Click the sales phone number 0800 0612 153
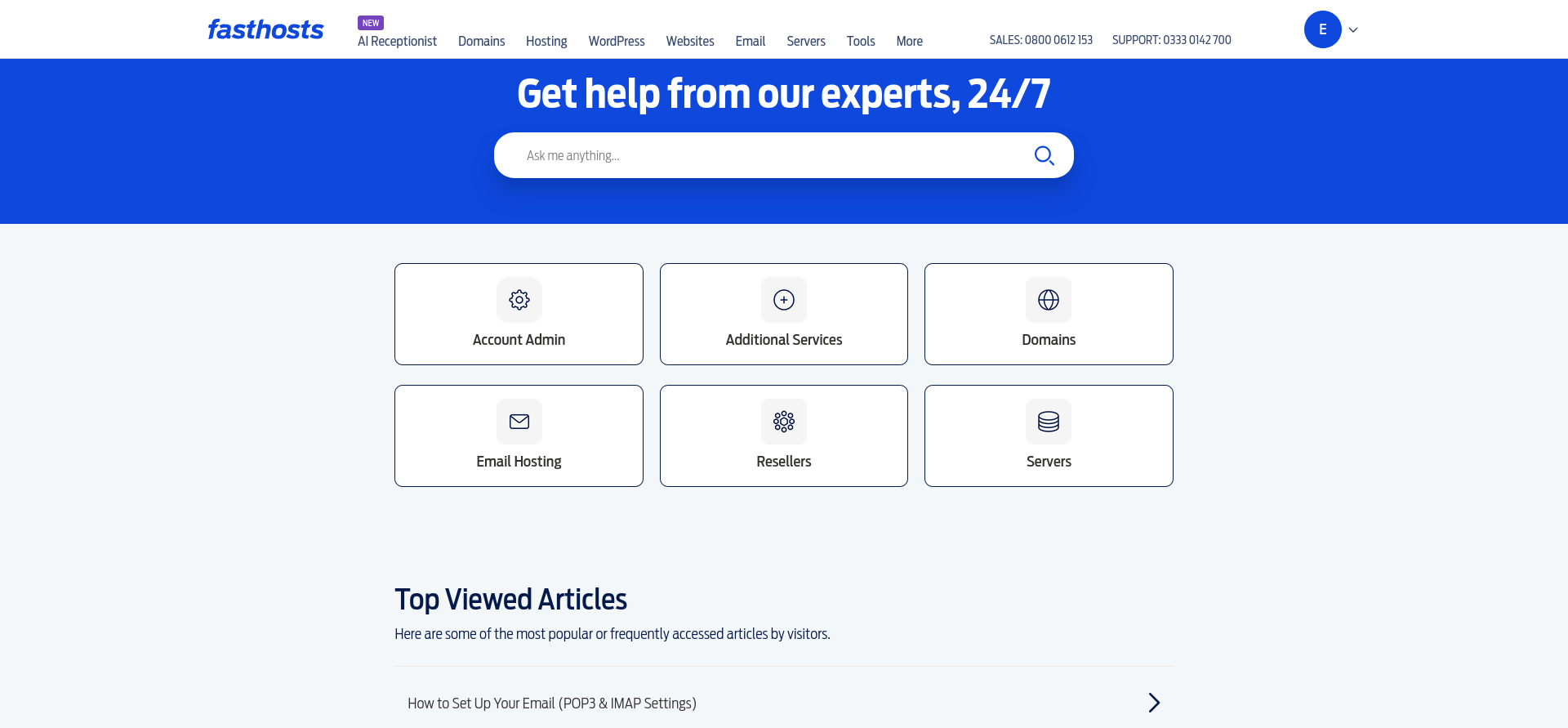This screenshot has width=1568, height=728. tap(1058, 40)
